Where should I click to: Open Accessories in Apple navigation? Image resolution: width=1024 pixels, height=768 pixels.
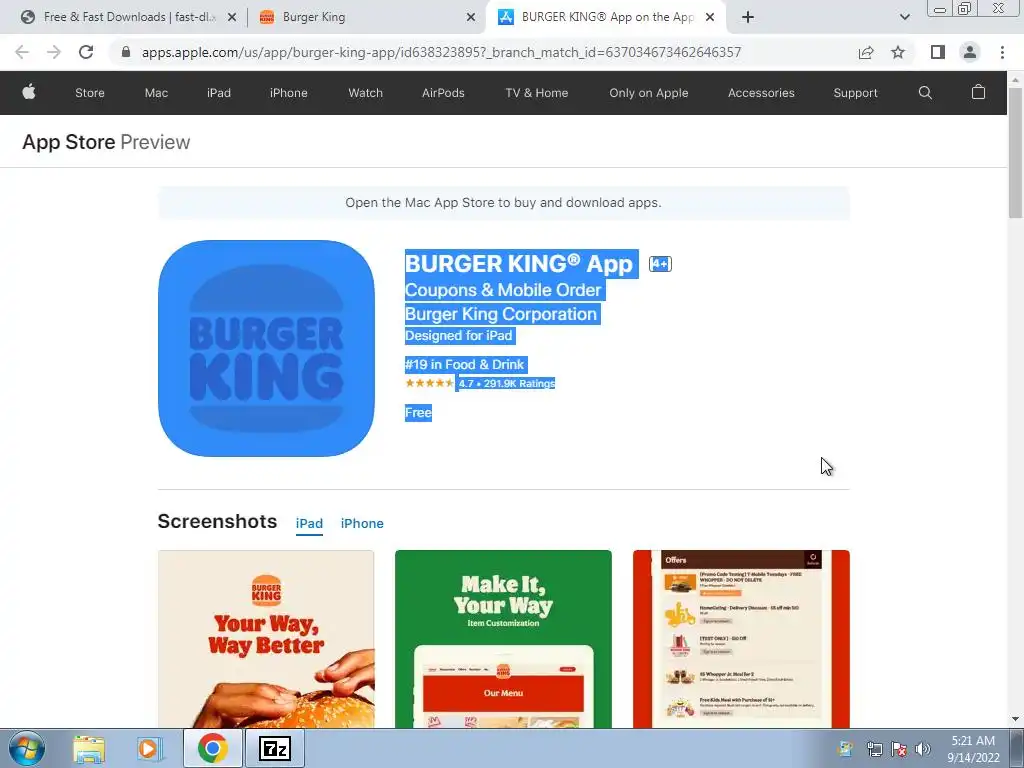pyautogui.click(x=761, y=93)
